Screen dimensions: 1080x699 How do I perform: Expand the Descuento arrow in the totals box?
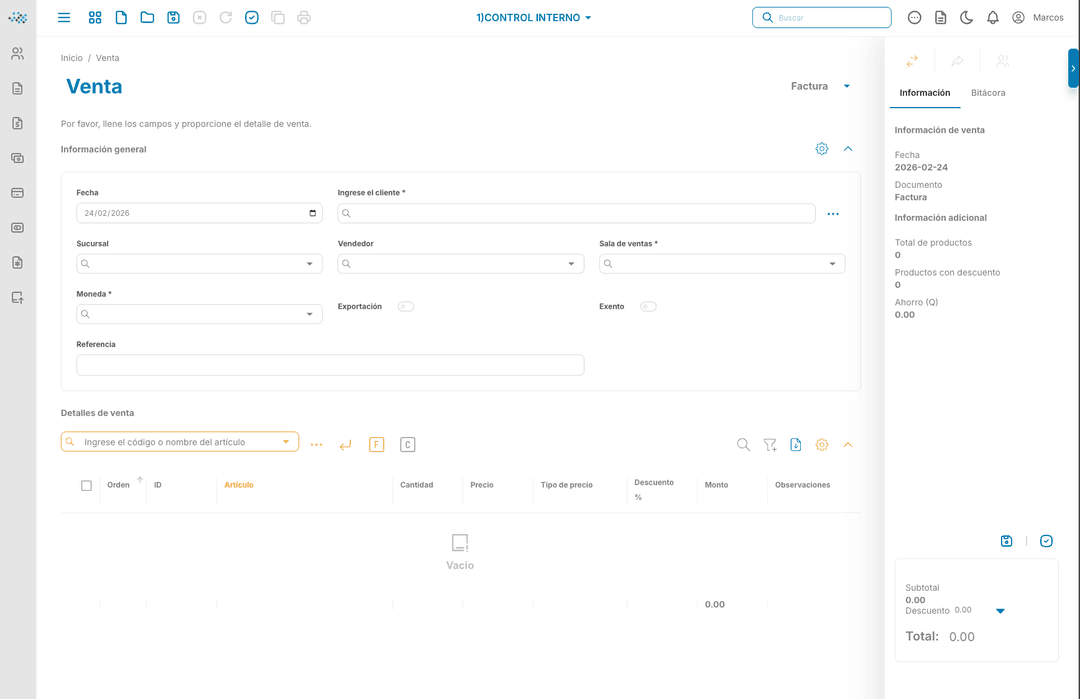(1000, 611)
